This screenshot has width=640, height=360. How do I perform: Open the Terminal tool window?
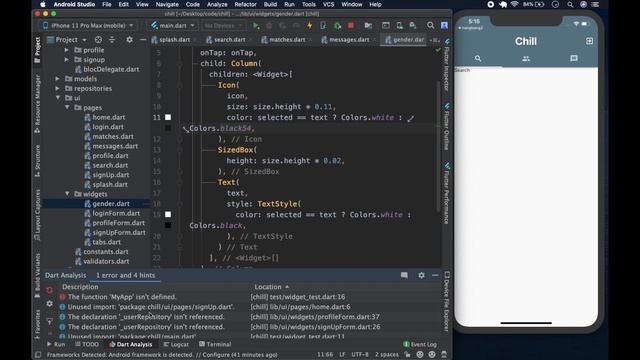coord(215,344)
